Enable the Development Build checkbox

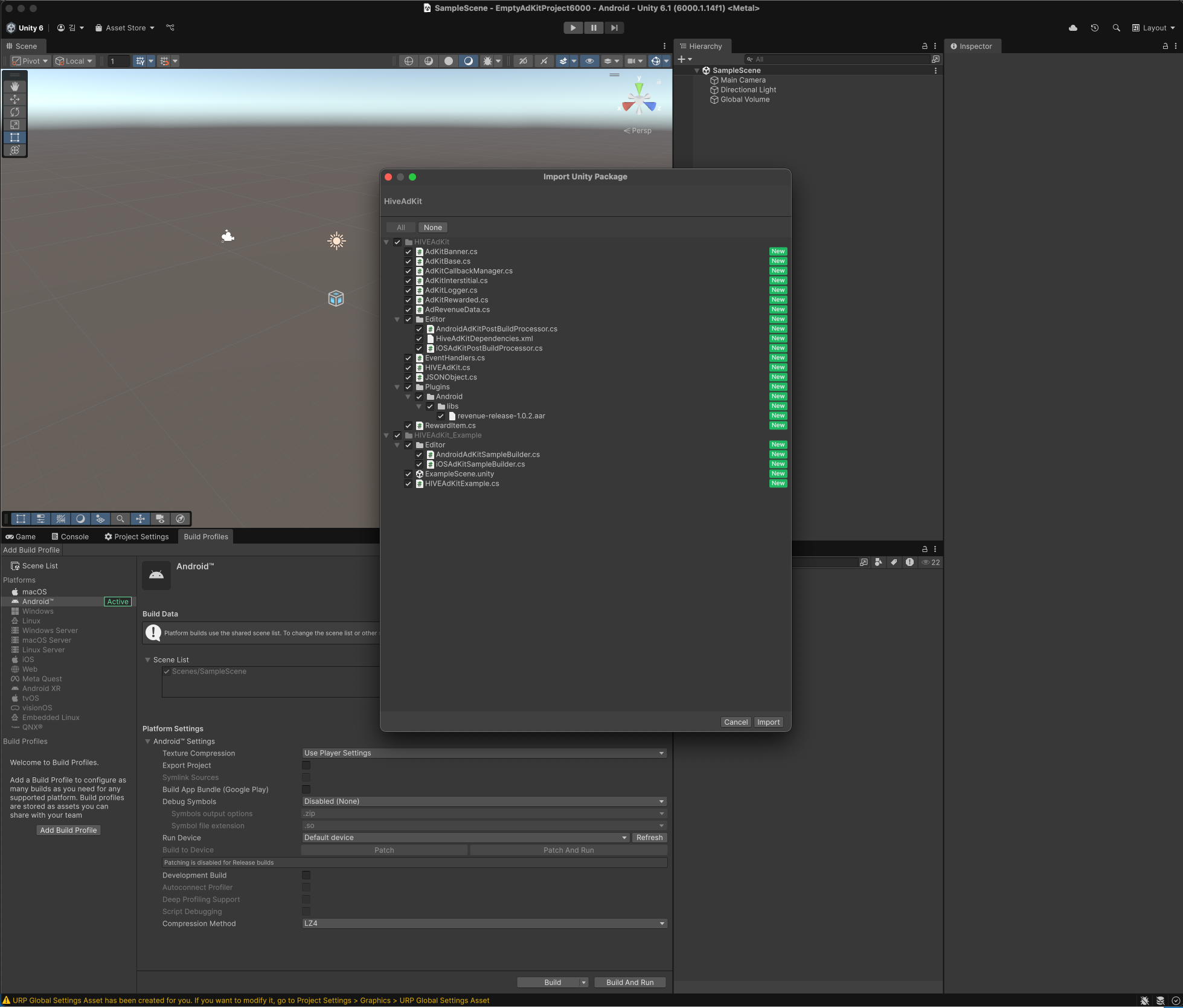tap(306, 875)
